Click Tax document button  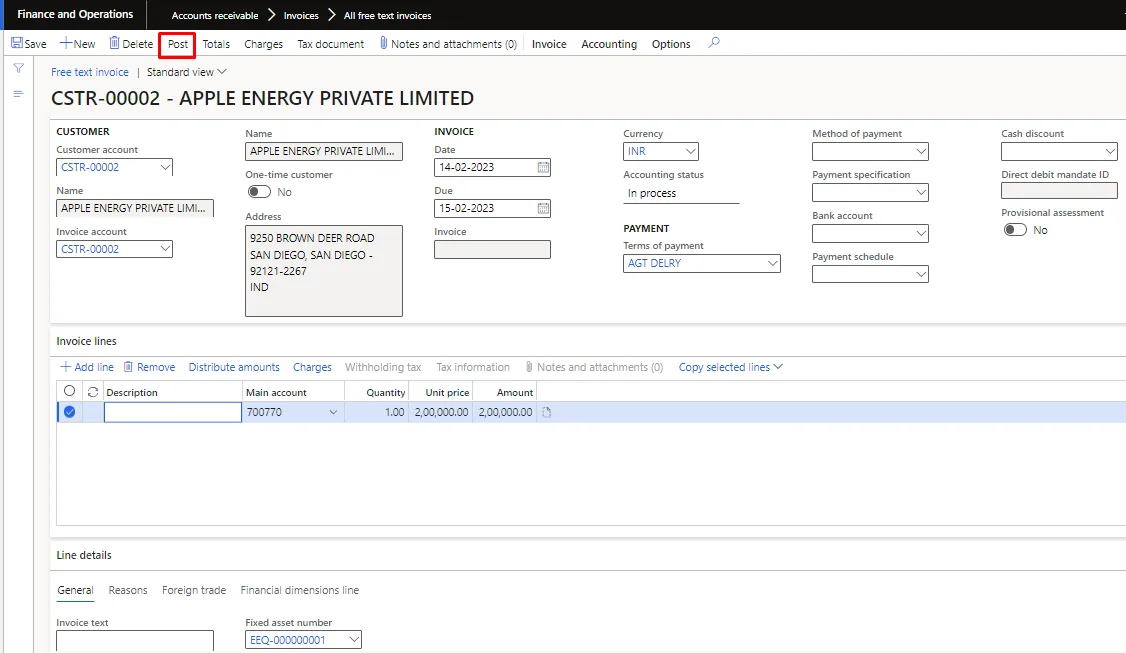(330, 44)
